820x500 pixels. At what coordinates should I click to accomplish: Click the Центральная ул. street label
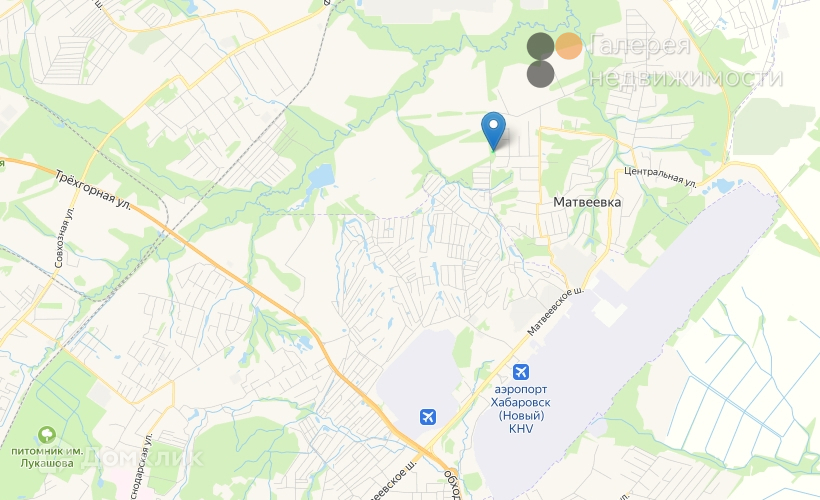click(x=660, y=177)
